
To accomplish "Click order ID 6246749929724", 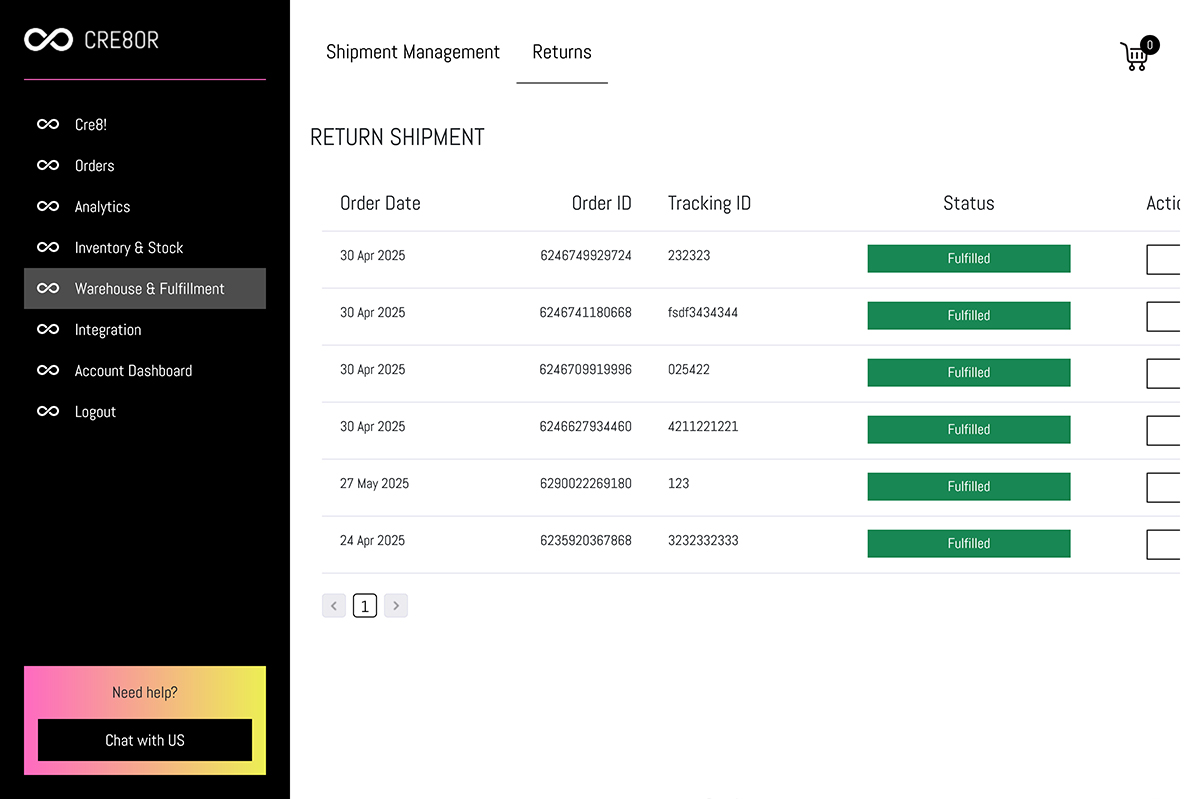I will [586, 255].
